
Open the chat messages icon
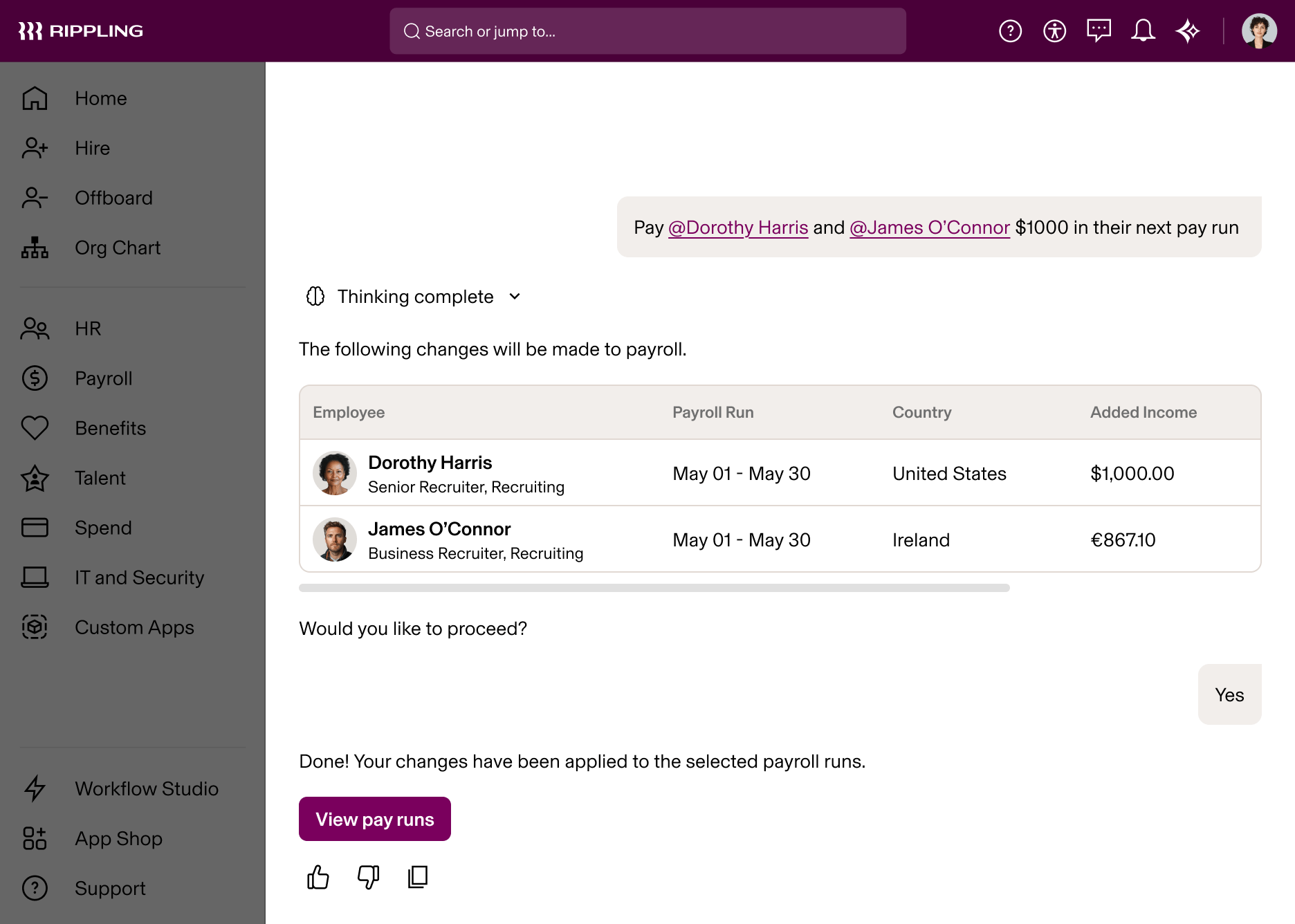[1099, 30]
